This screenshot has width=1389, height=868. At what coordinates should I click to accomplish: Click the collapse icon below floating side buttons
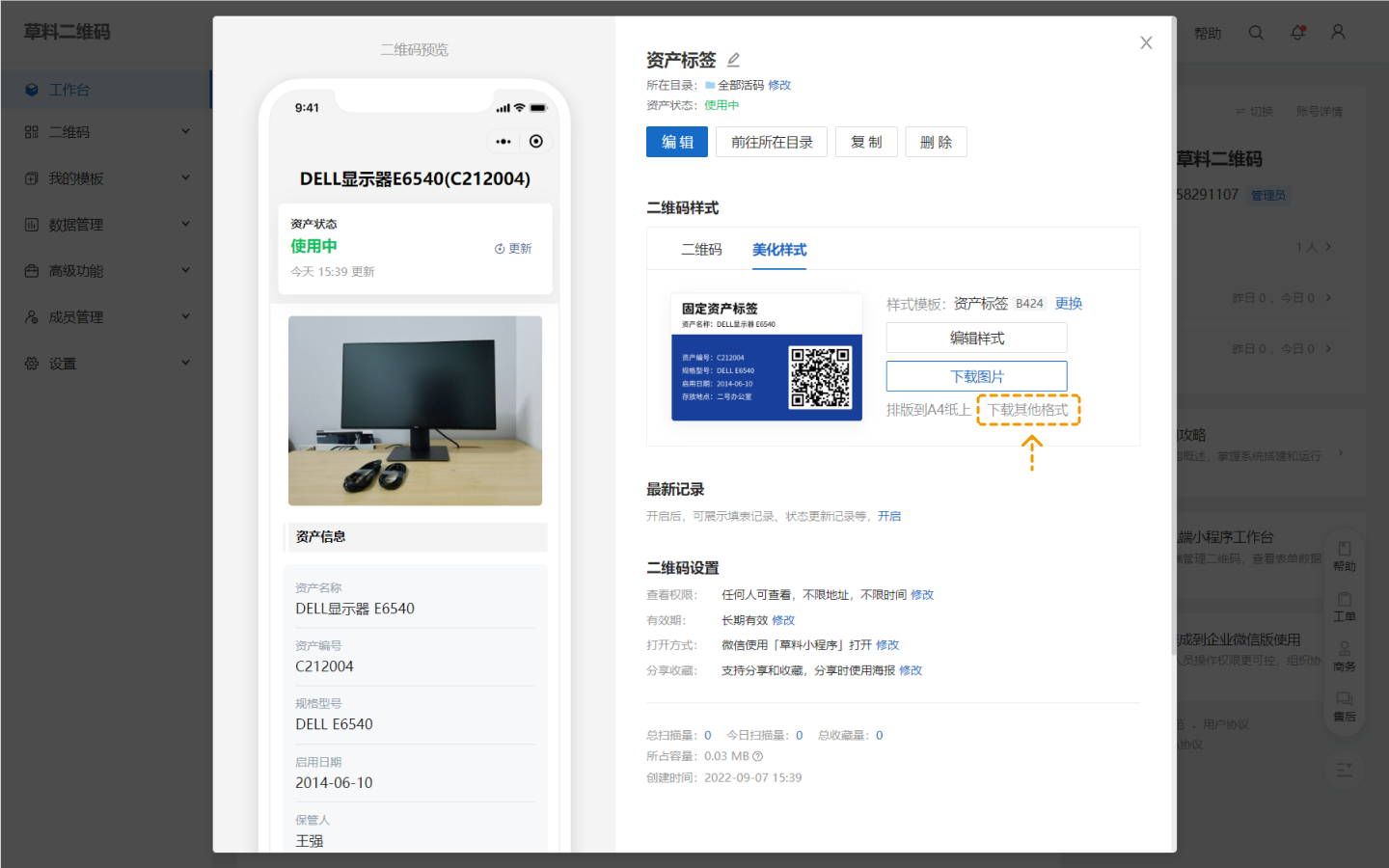click(x=1345, y=770)
